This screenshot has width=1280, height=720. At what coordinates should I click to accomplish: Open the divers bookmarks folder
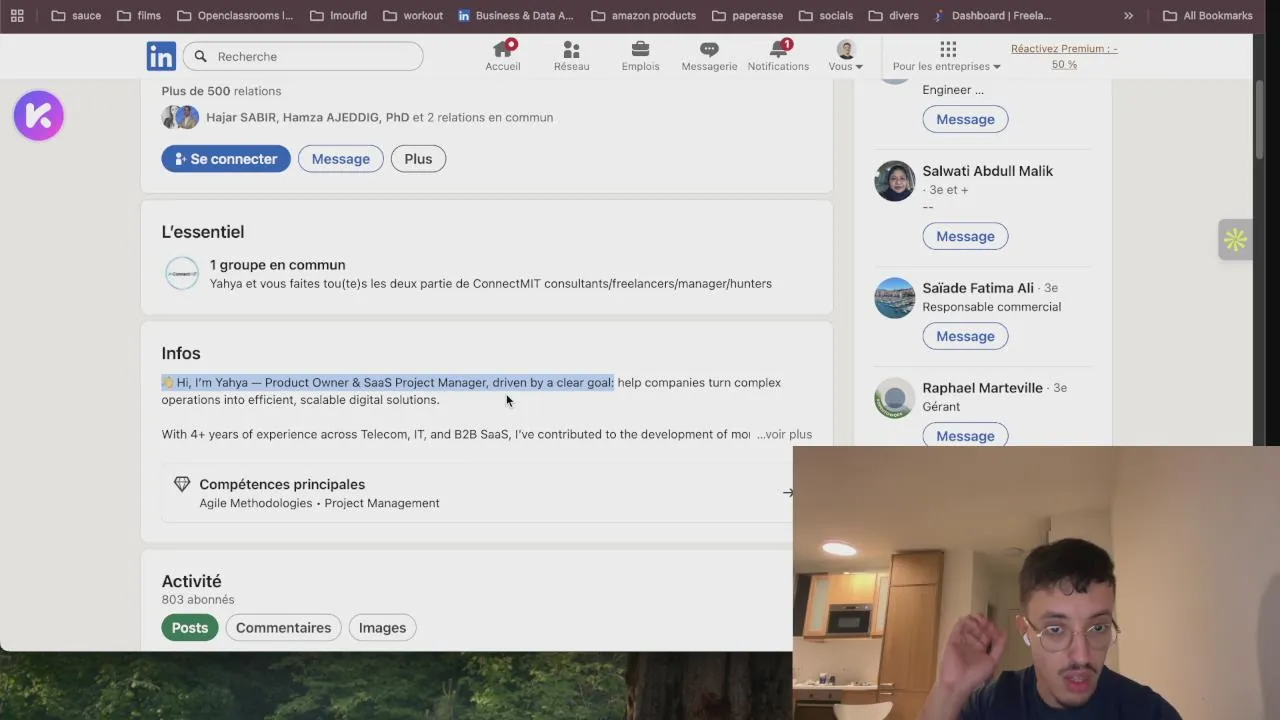coord(893,16)
